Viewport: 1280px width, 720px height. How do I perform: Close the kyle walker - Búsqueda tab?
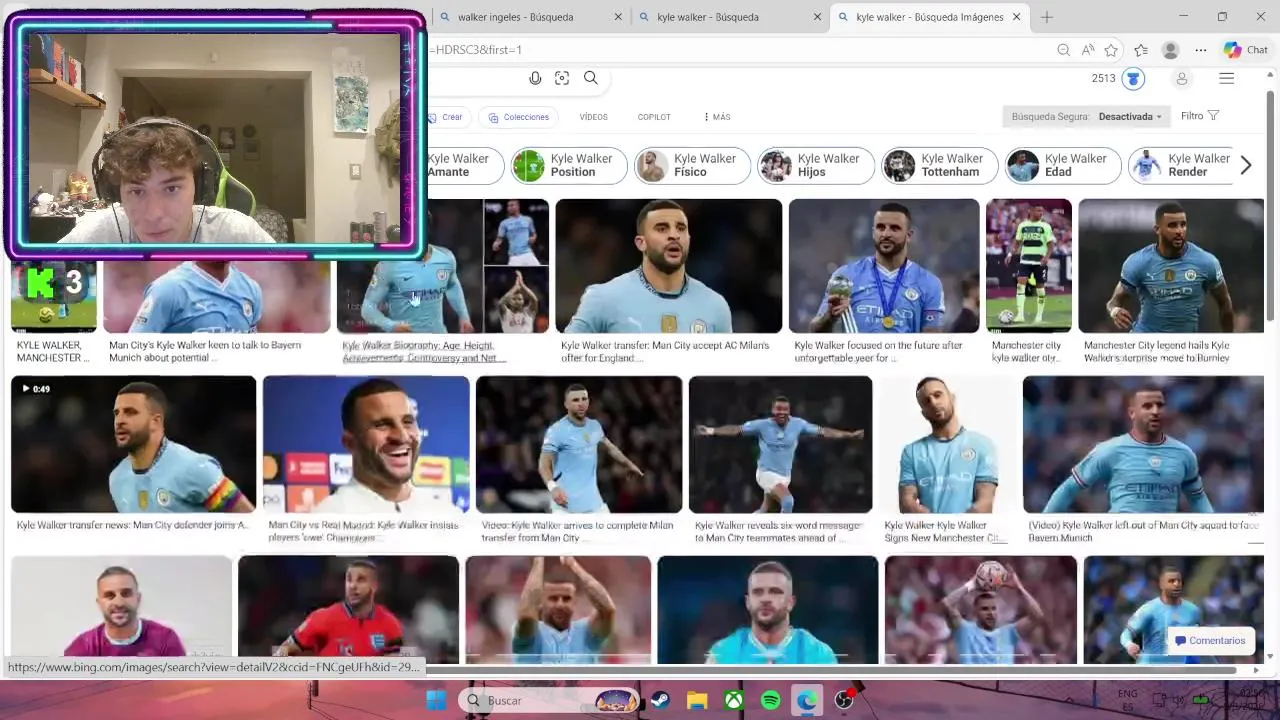[817, 17]
